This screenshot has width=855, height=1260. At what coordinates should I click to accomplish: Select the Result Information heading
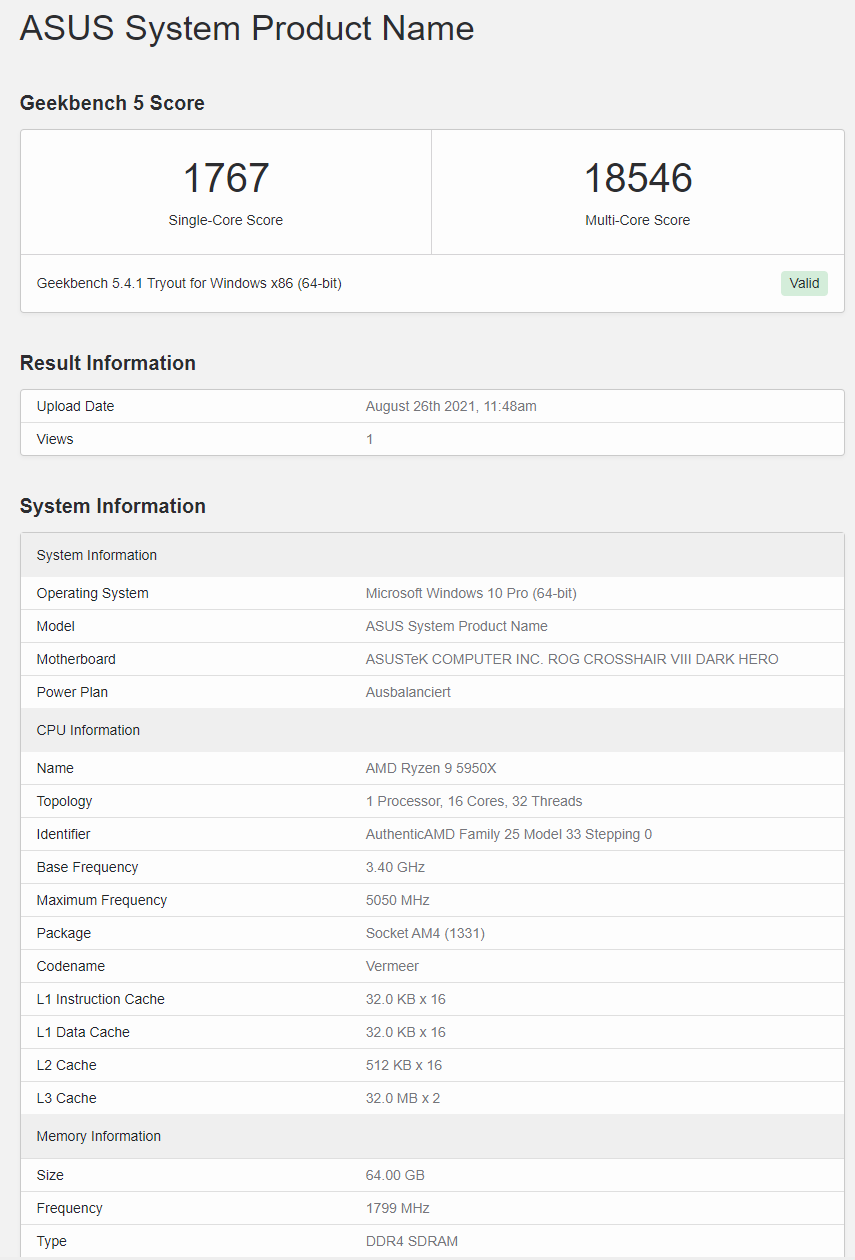tap(108, 363)
